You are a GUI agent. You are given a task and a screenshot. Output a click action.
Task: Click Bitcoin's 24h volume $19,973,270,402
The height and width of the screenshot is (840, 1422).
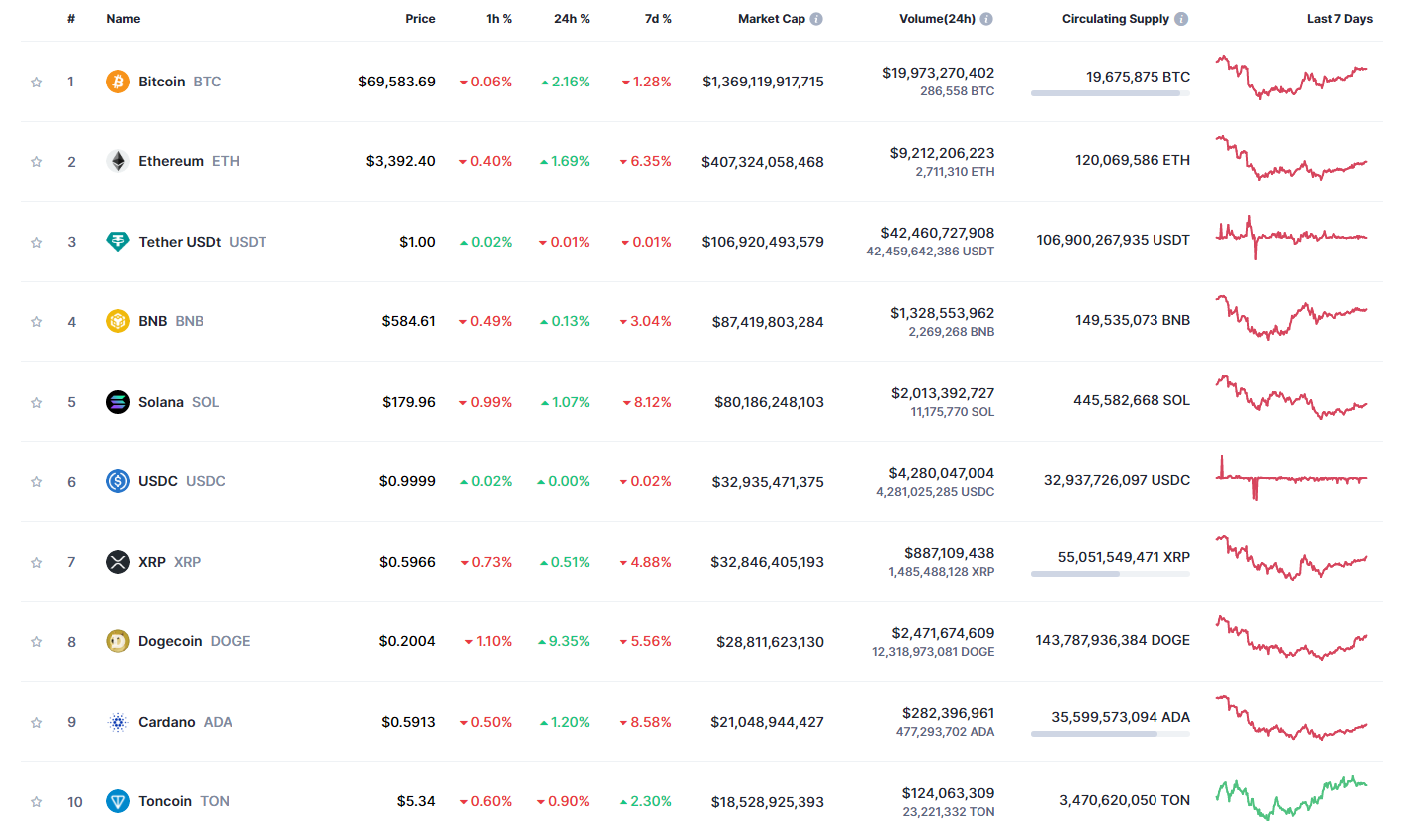click(x=938, y=73)
